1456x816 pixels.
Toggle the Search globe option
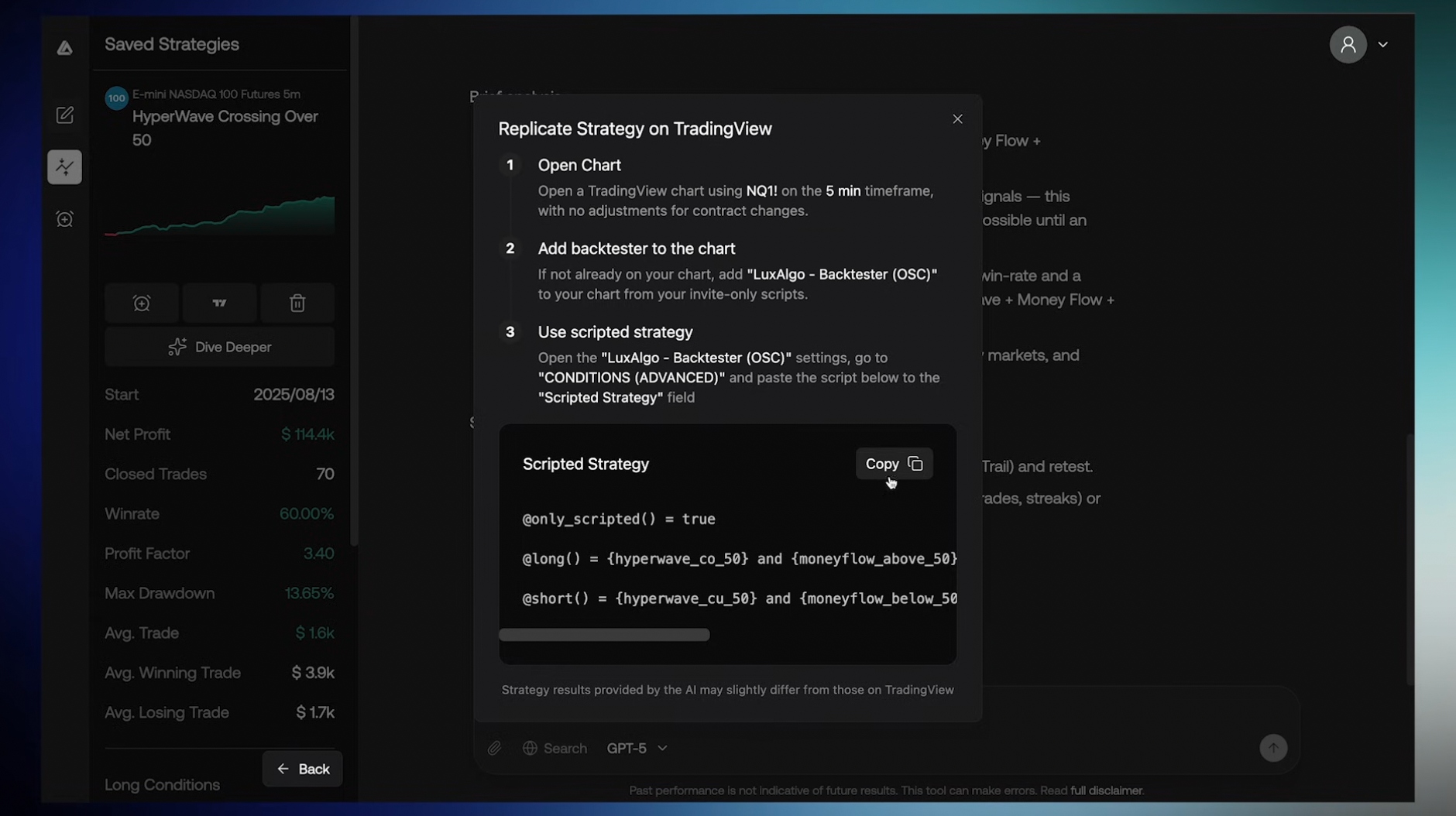555,748
